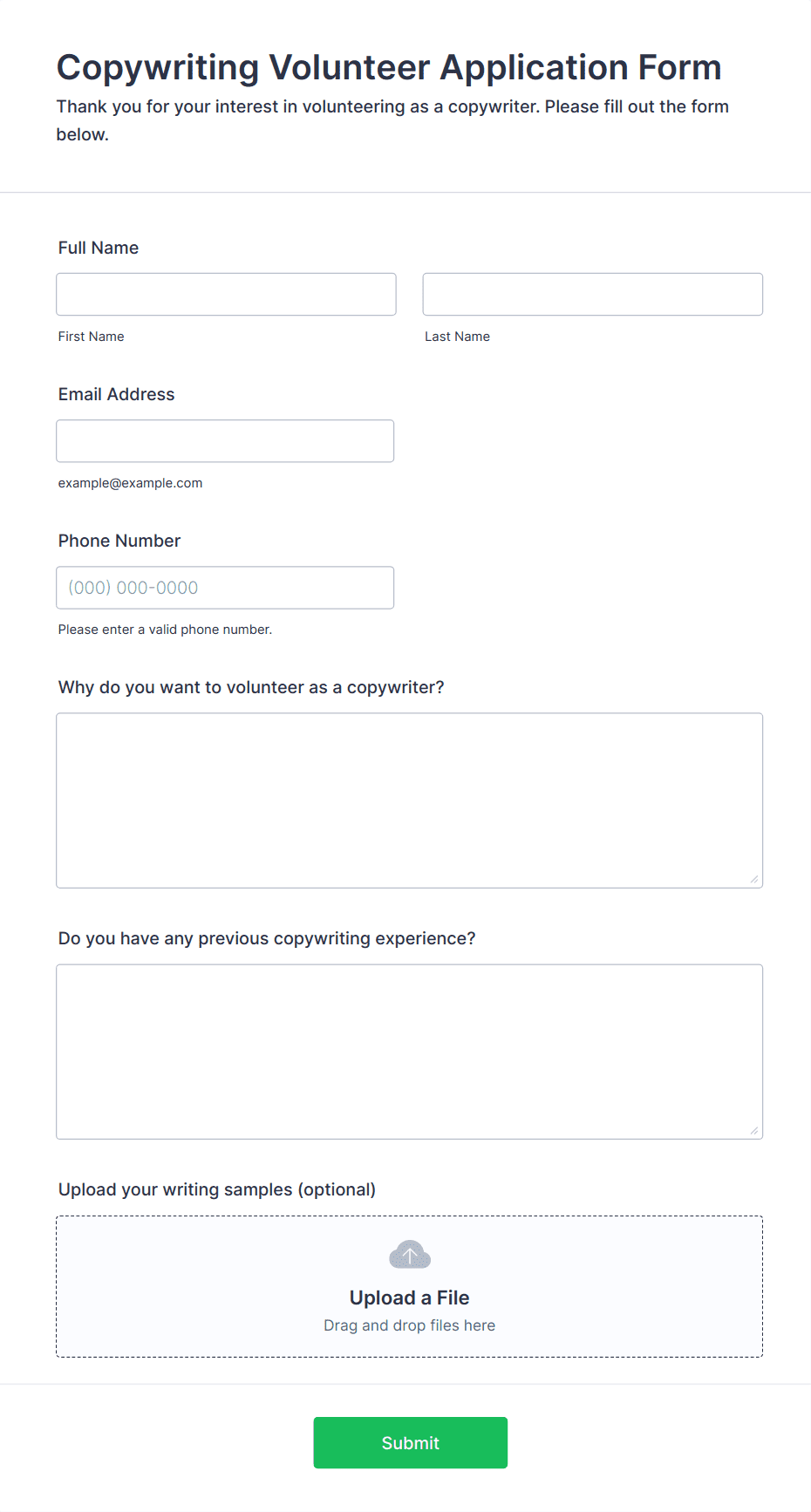Click the Drag and drop files here area

click(x=409, y=1325)
